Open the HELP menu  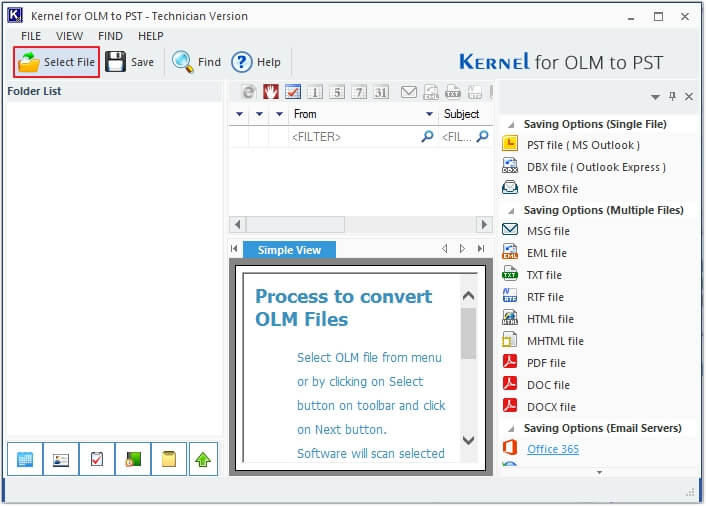151,36
